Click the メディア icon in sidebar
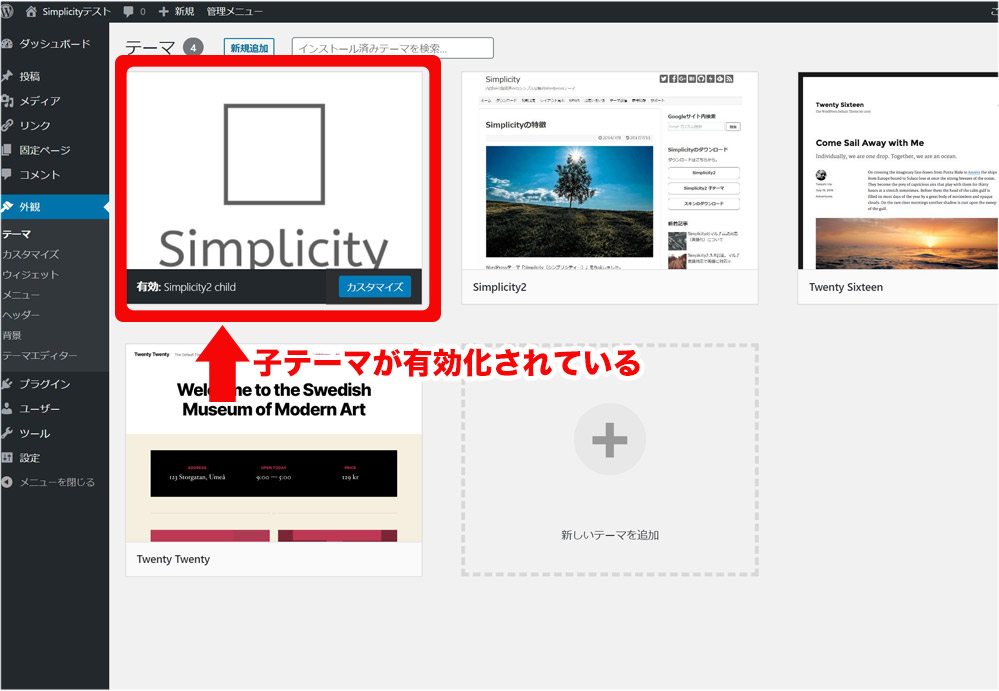999x691 pixels. [x=7, y=101]
